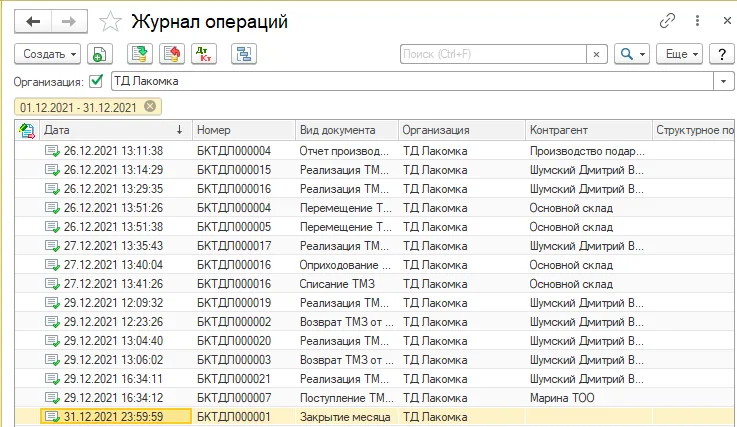Remove the 01.12.2021 - 31.12.2021 period filter
This screenshot has height=427, width=737.
(x=150, y=106)
